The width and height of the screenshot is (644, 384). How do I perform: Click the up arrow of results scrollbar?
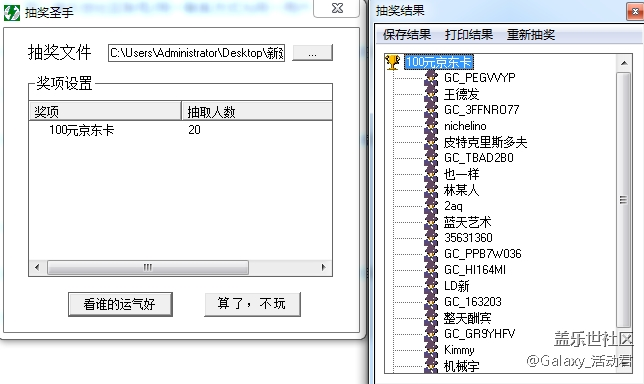click(x=624, y=63)
